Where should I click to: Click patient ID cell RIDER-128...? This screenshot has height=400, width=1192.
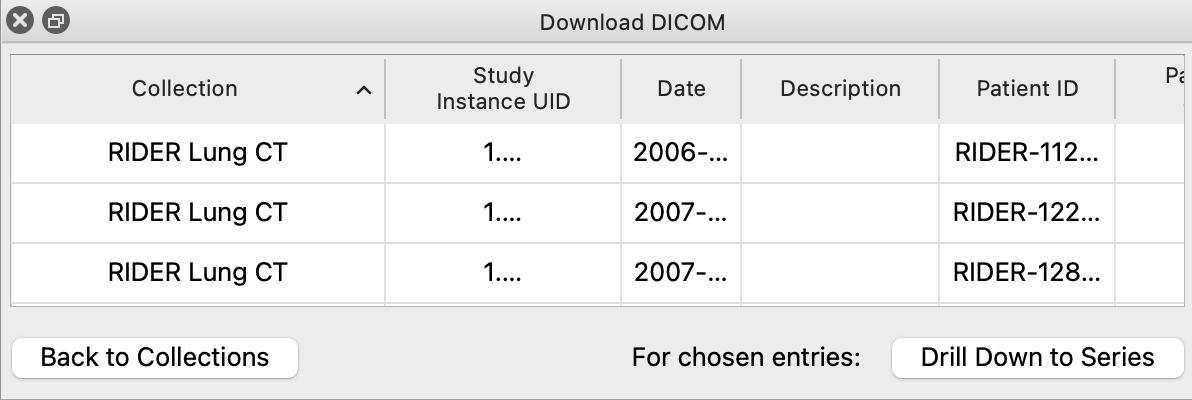click(1027, 272)
